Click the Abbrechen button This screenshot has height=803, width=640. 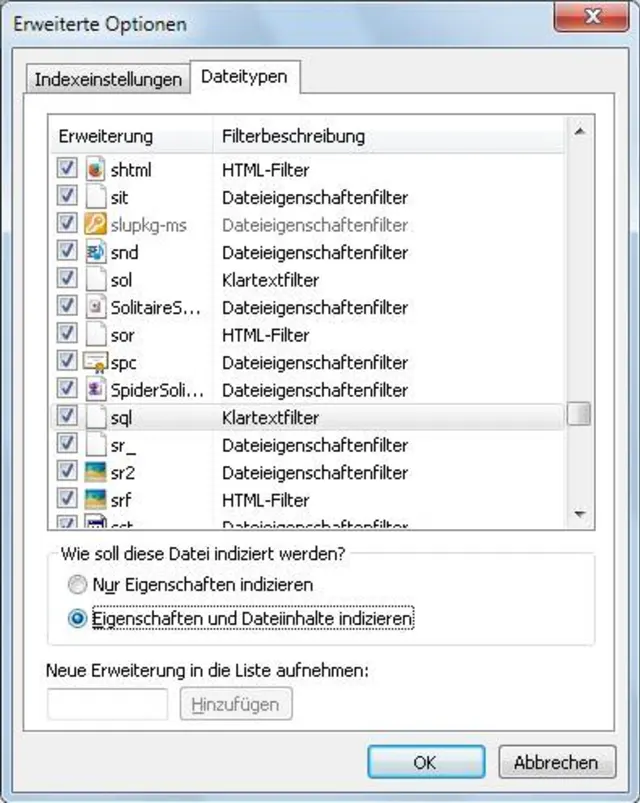point(557,762)
